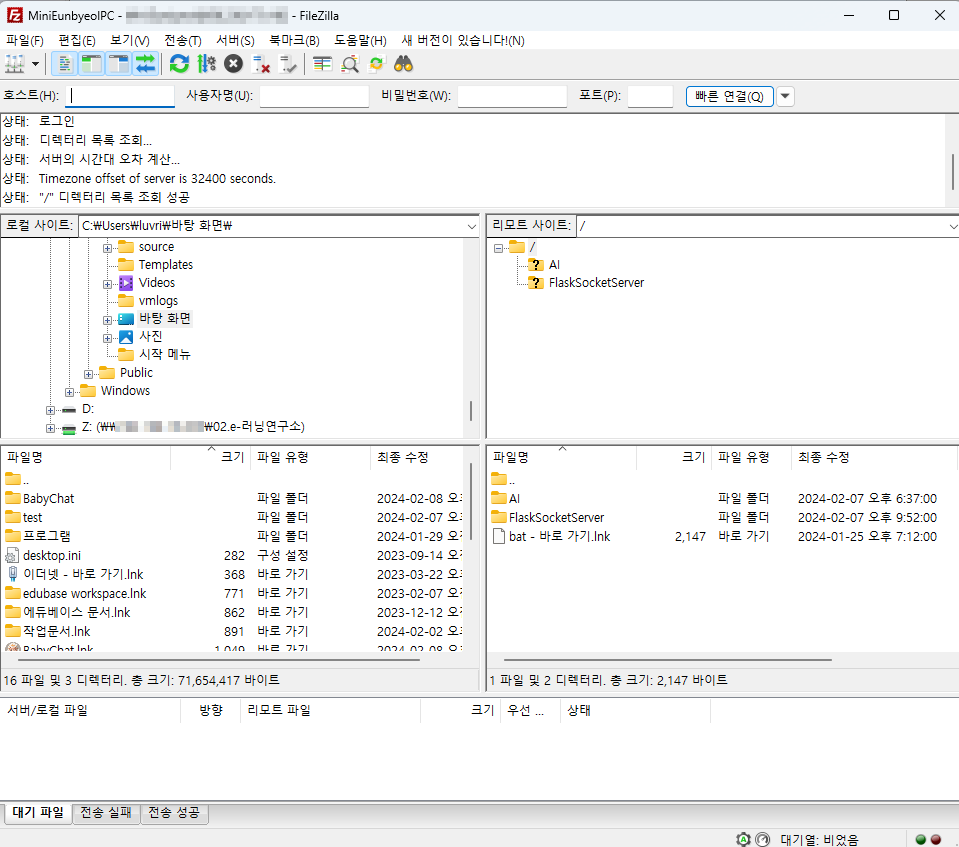Image resolution: width=959 pixels, height=847 pixels.
Task: Open the 편집(E) menu
Action: (76, 40)
